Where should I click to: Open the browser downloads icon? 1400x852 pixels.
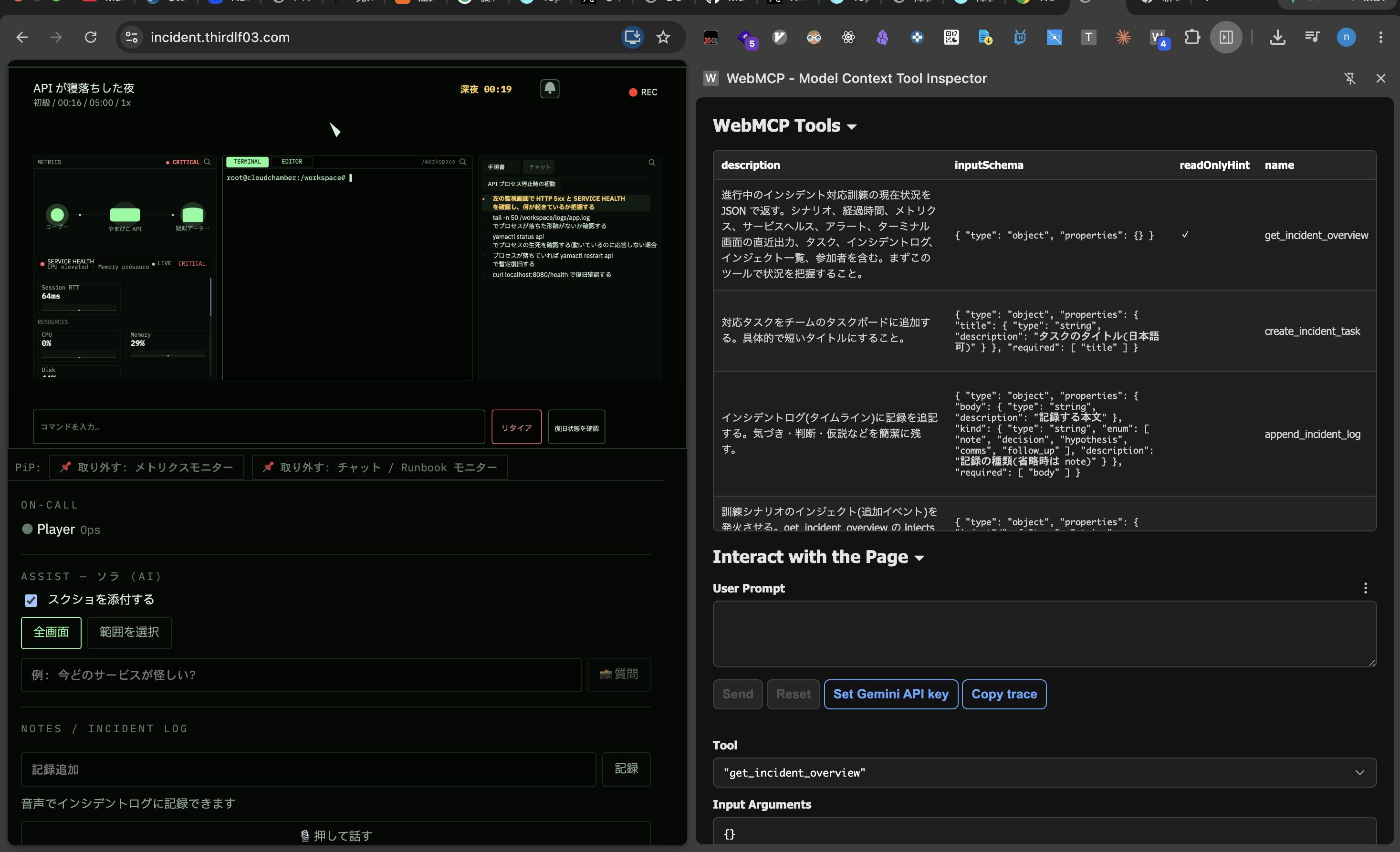pyautogui.click(x=1277, y=38)
